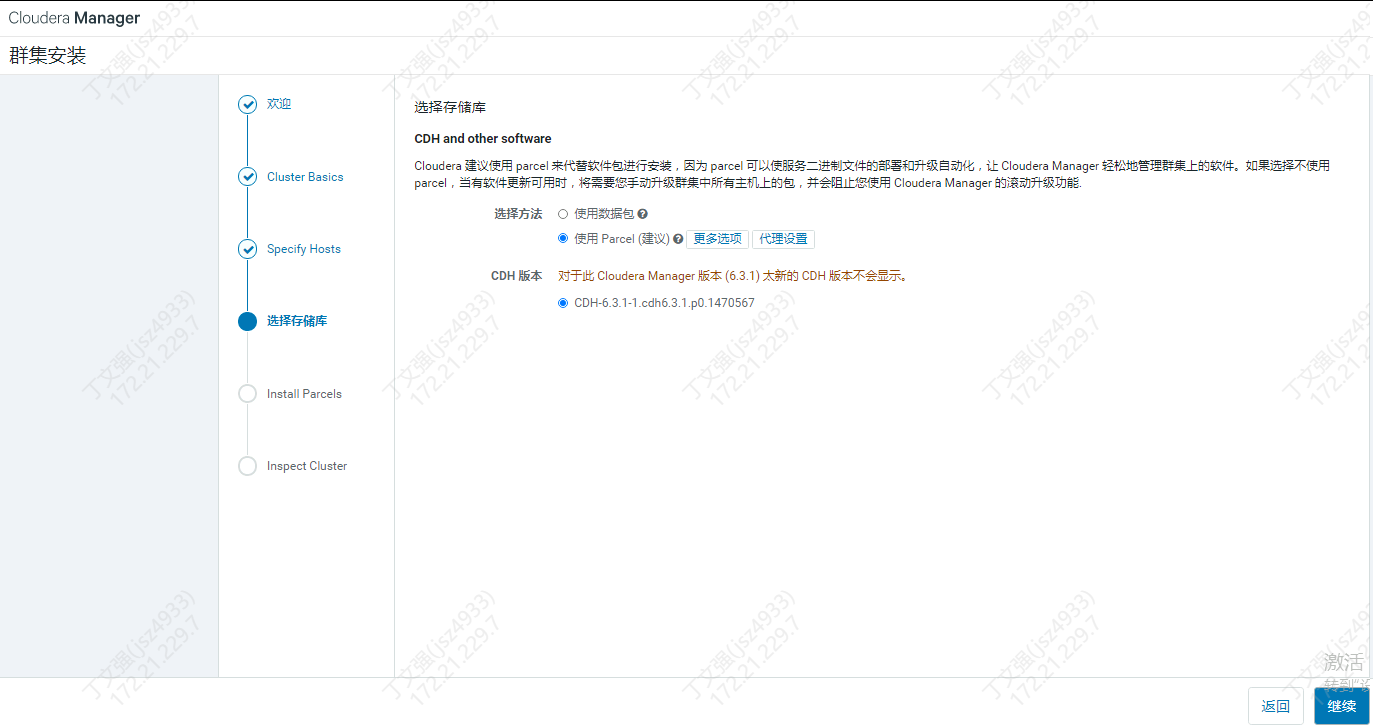Go to the 欢迎 wizard step
This screenshot has height=725, width=1373.
pos(279,104)
